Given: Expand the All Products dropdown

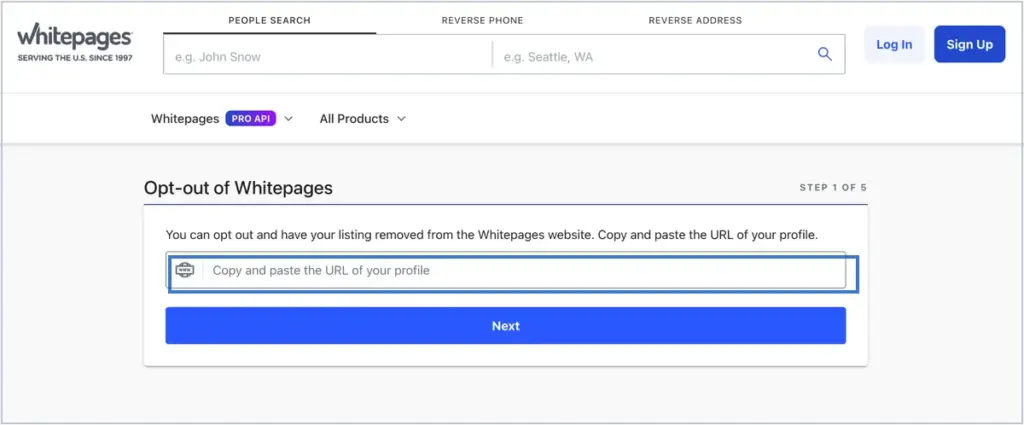Looking at the screenshot, I should coord(362,119).
